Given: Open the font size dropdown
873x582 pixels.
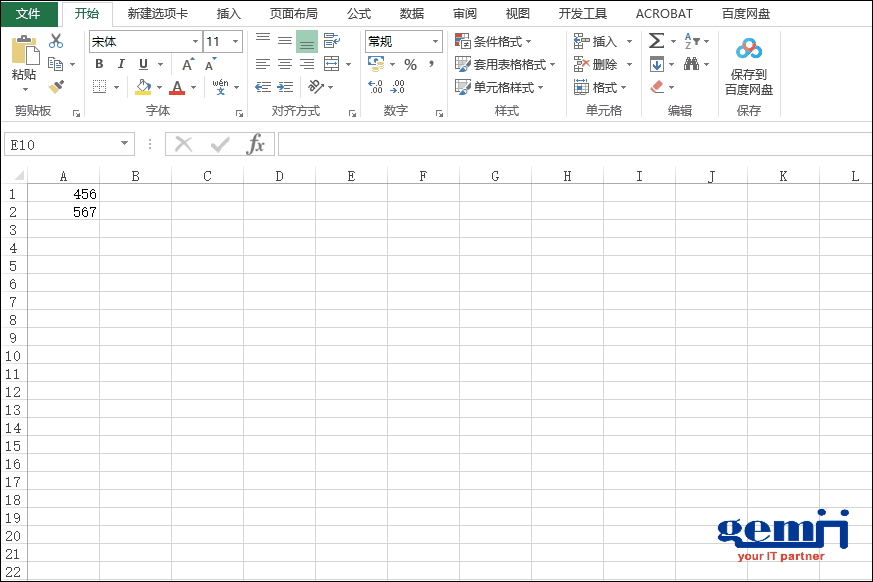Looking at the screenshot, I should pos(232,42).
